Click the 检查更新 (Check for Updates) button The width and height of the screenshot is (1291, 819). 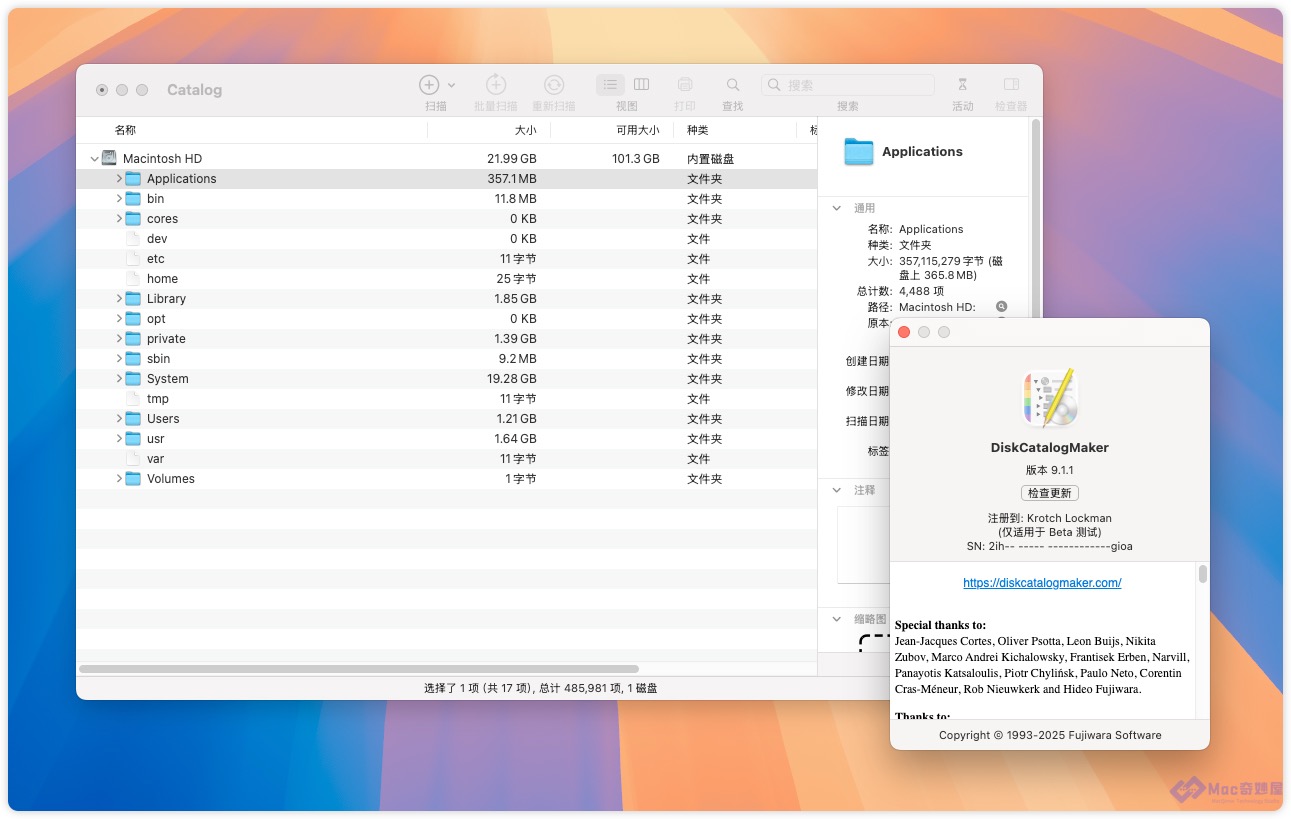point(1049,493)
